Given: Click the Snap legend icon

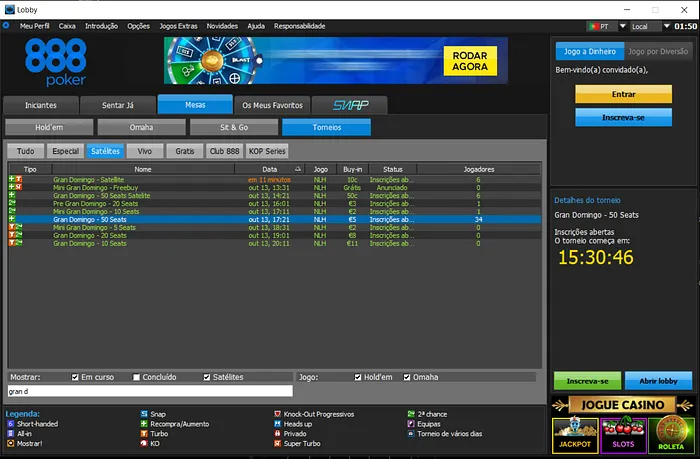Looking at the screenshot, I should tap(144, 414).
